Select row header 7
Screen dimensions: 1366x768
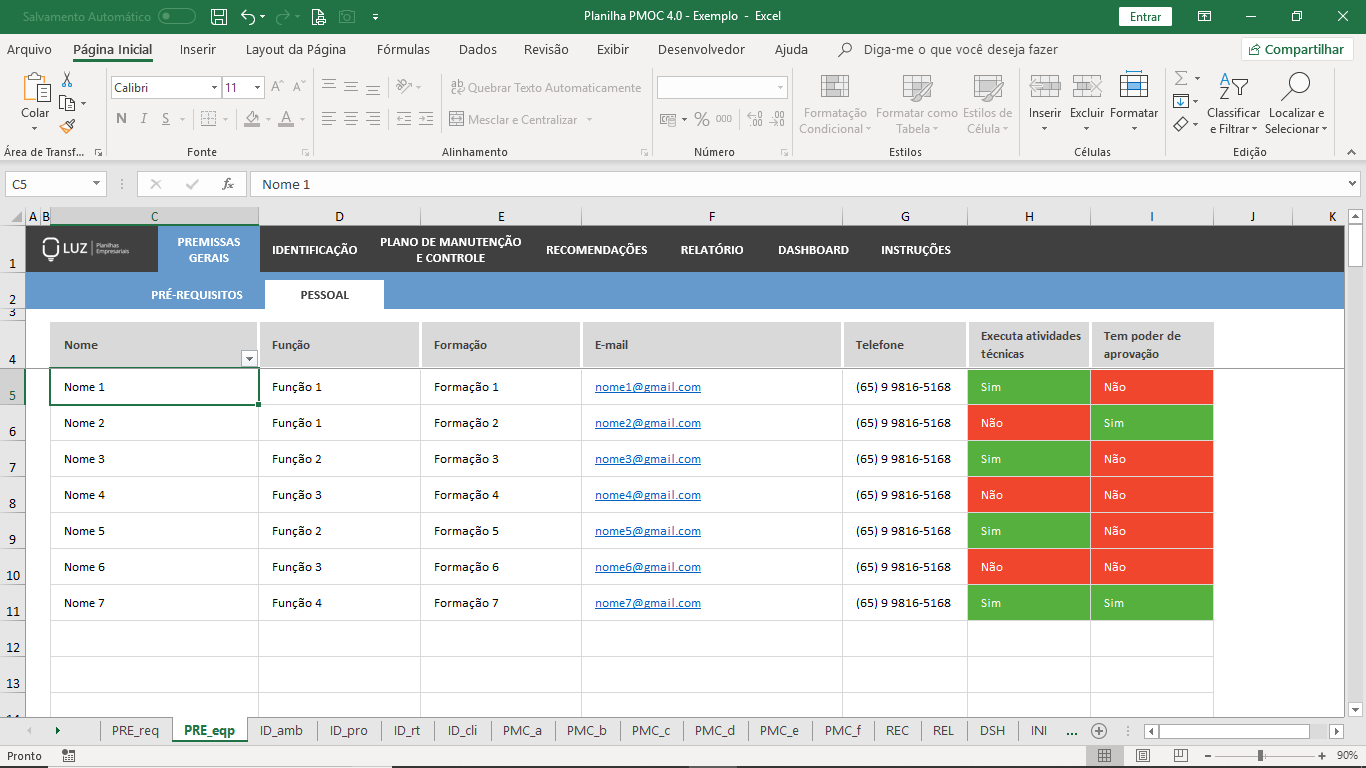coord(13,459)
